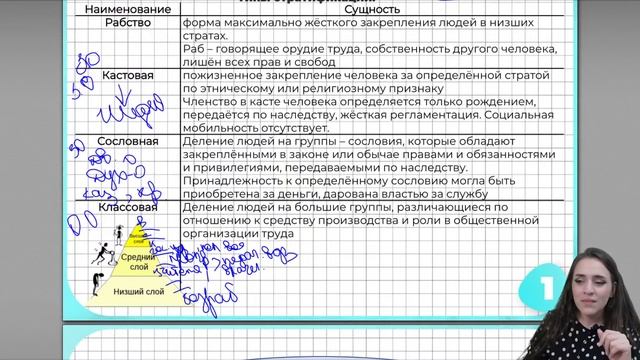Click line "Деление людей на большие группы"
The image size is (640, 360).
pyautogui.click(x=345, y=207)
